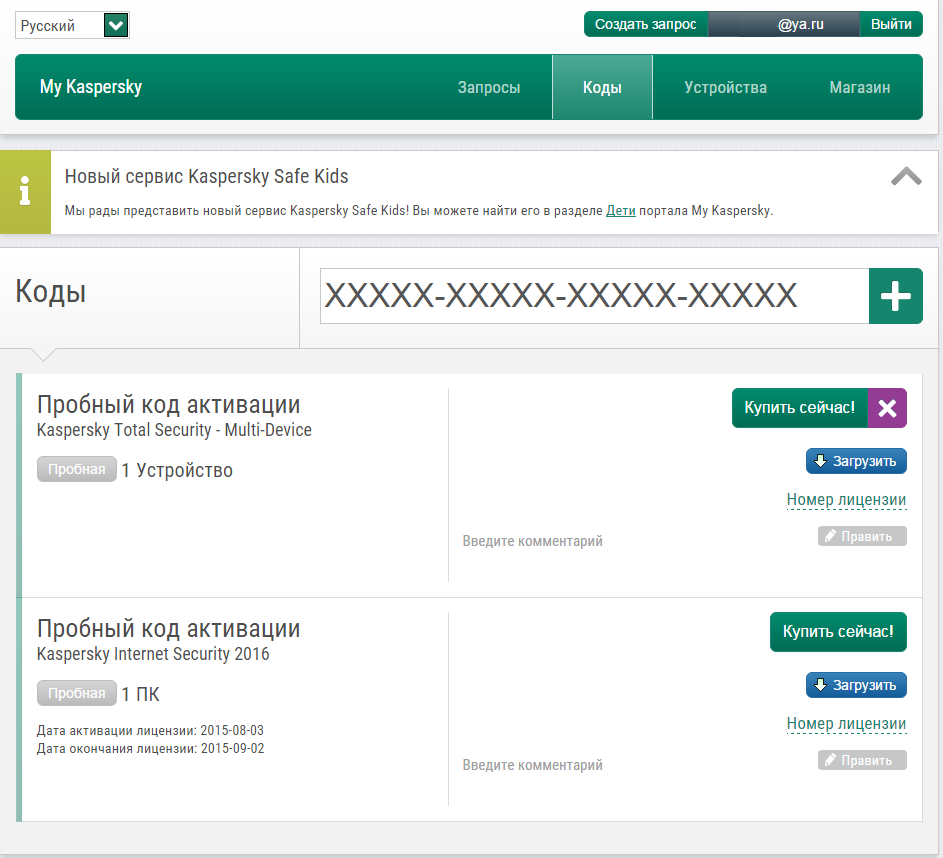The height and width of the screenshot is (858, 943).
Task: Click Выйти to log out
Action: tap(891, 24)
